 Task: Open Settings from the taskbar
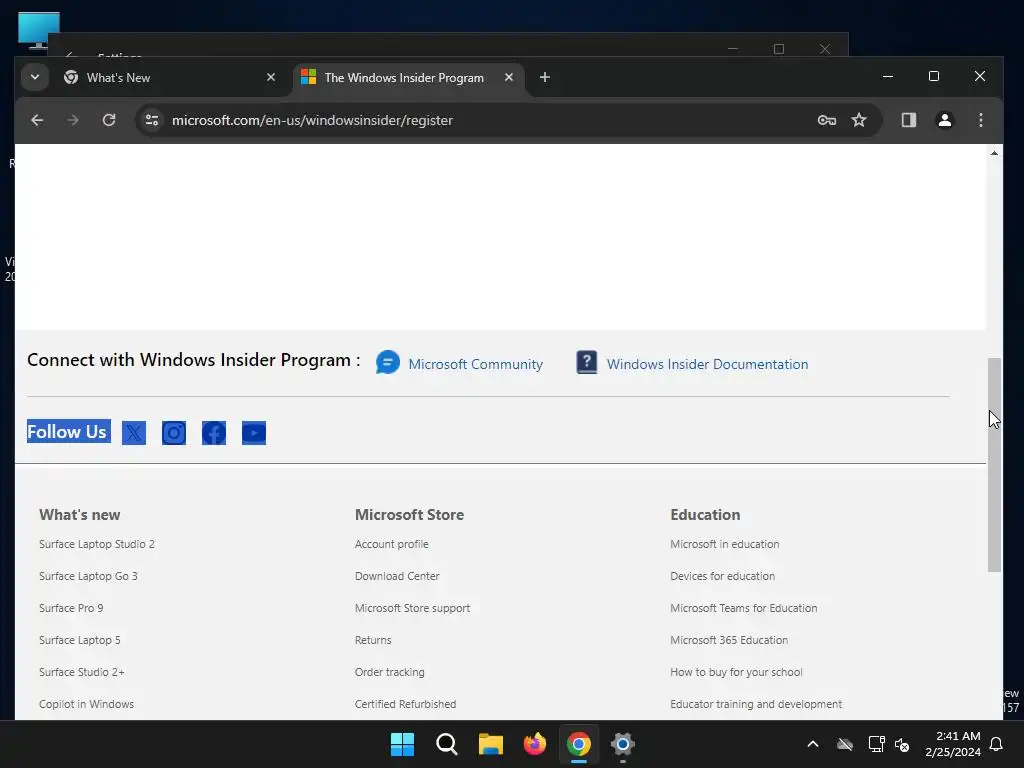(623, 744)
